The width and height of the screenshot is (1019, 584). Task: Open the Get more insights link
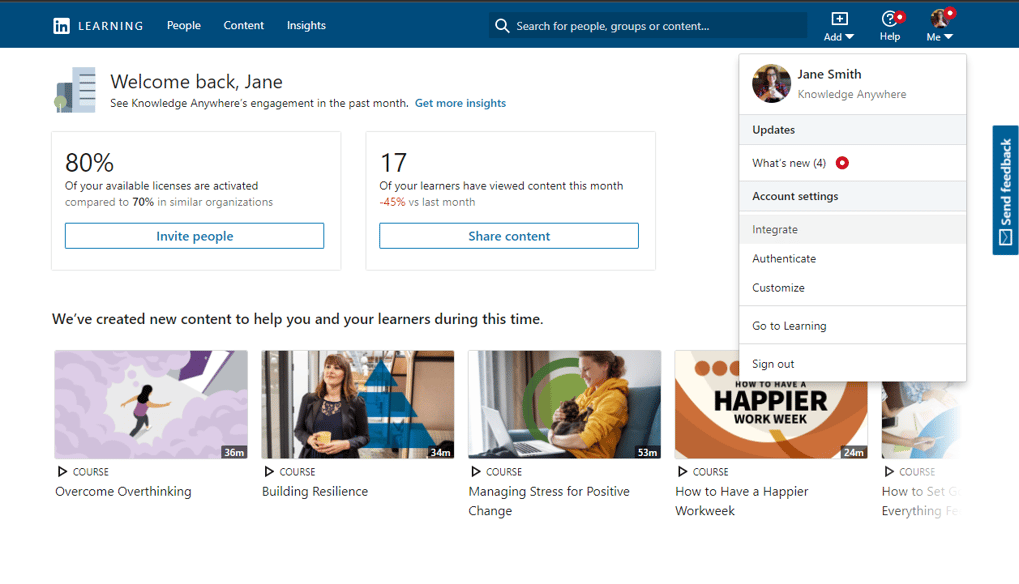(460, 103)
